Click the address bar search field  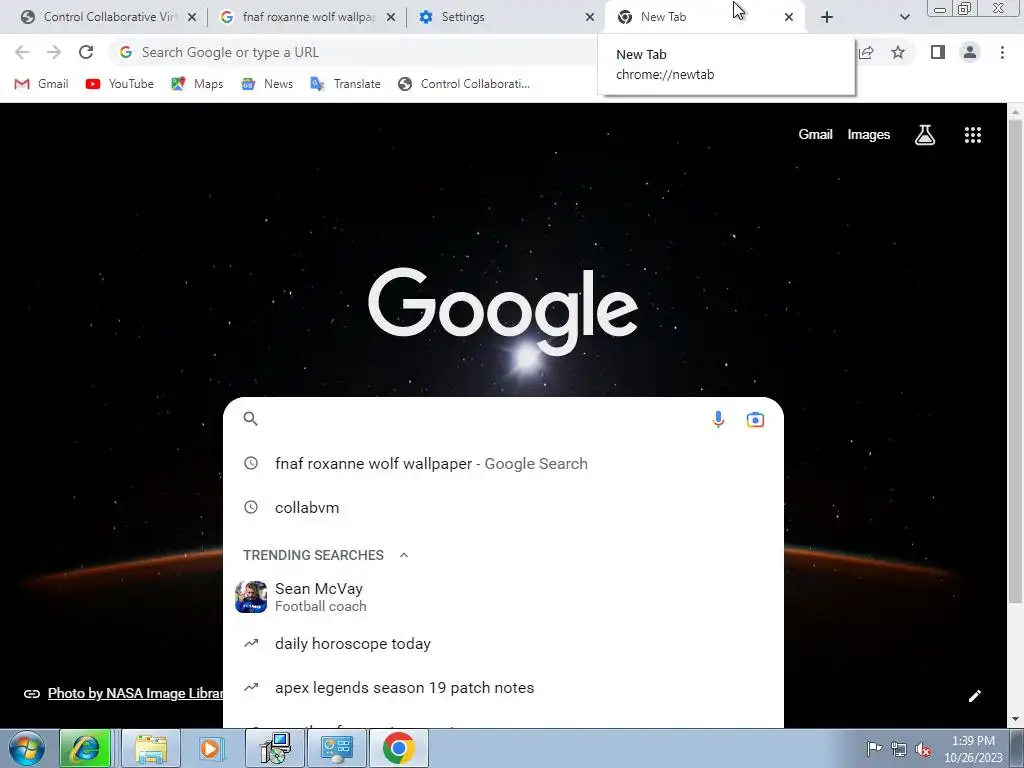353,52
